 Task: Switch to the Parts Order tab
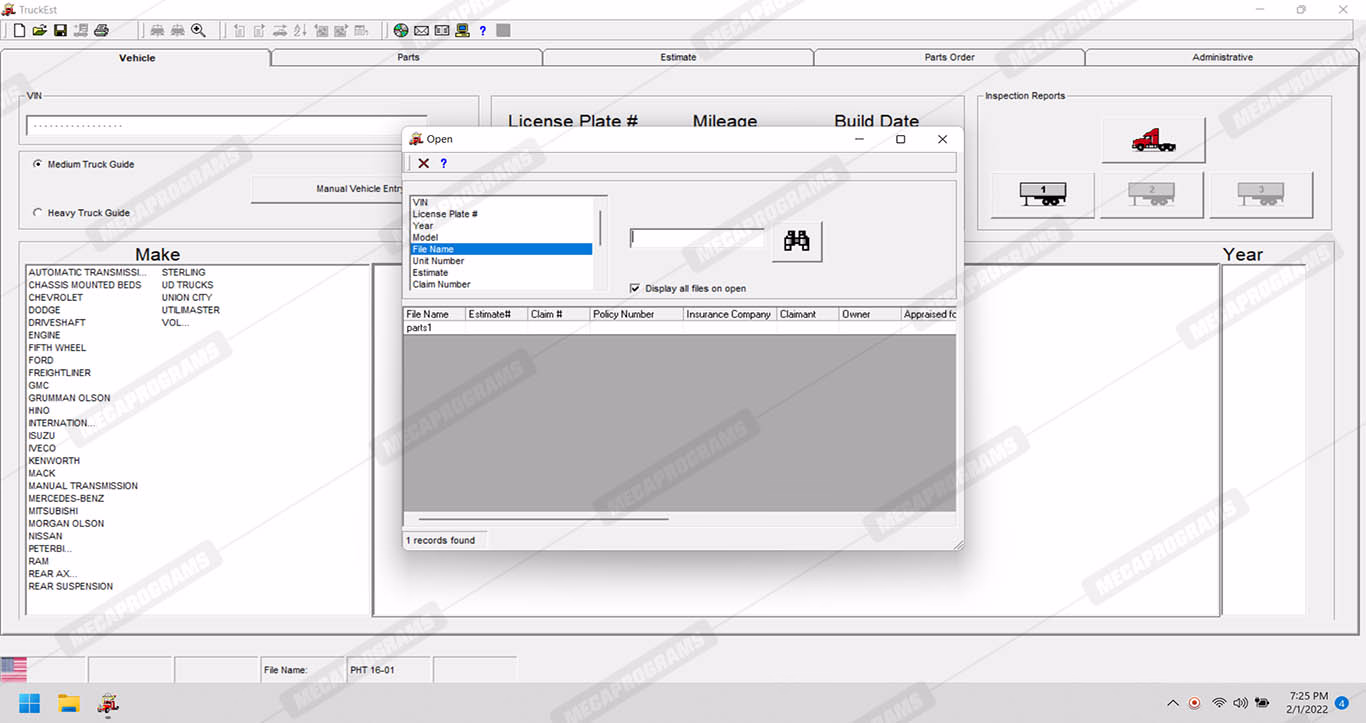coord(949,57)
